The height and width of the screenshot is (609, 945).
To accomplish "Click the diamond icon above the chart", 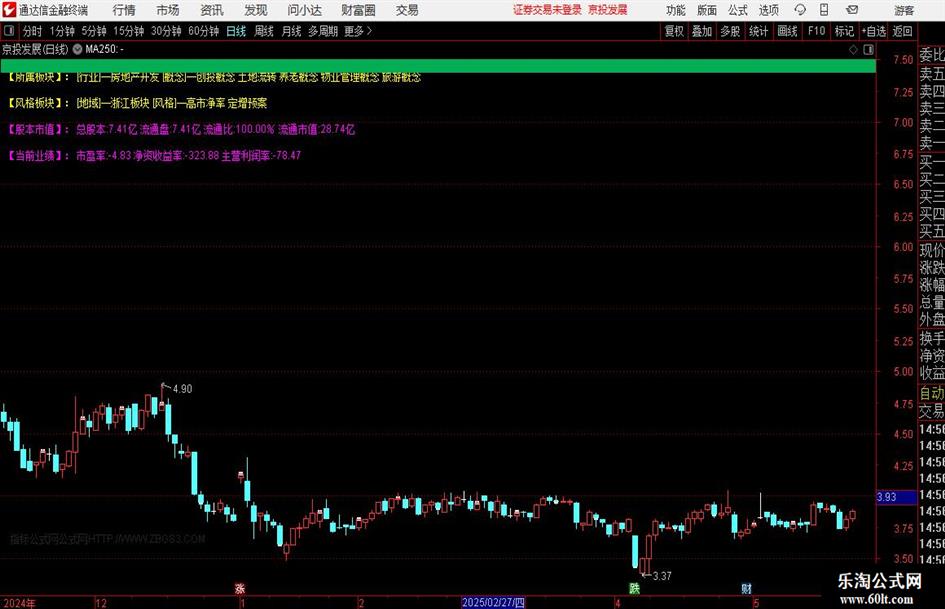I will tap(853, 50).
